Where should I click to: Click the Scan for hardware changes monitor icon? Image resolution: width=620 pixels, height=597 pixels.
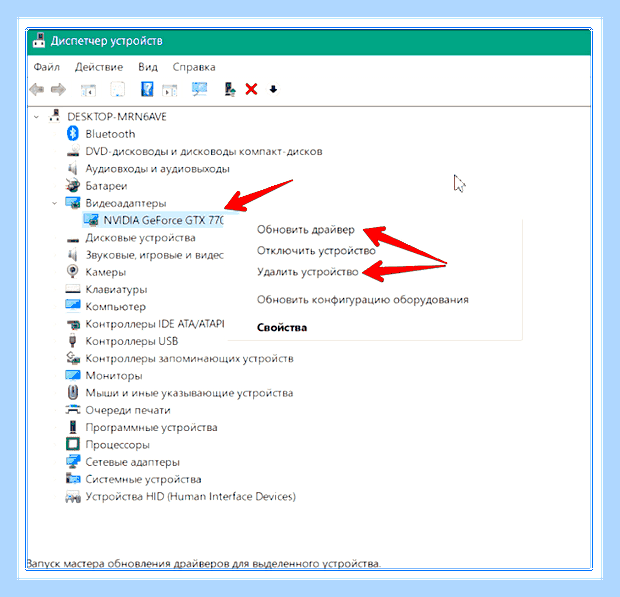coord(200,89)
